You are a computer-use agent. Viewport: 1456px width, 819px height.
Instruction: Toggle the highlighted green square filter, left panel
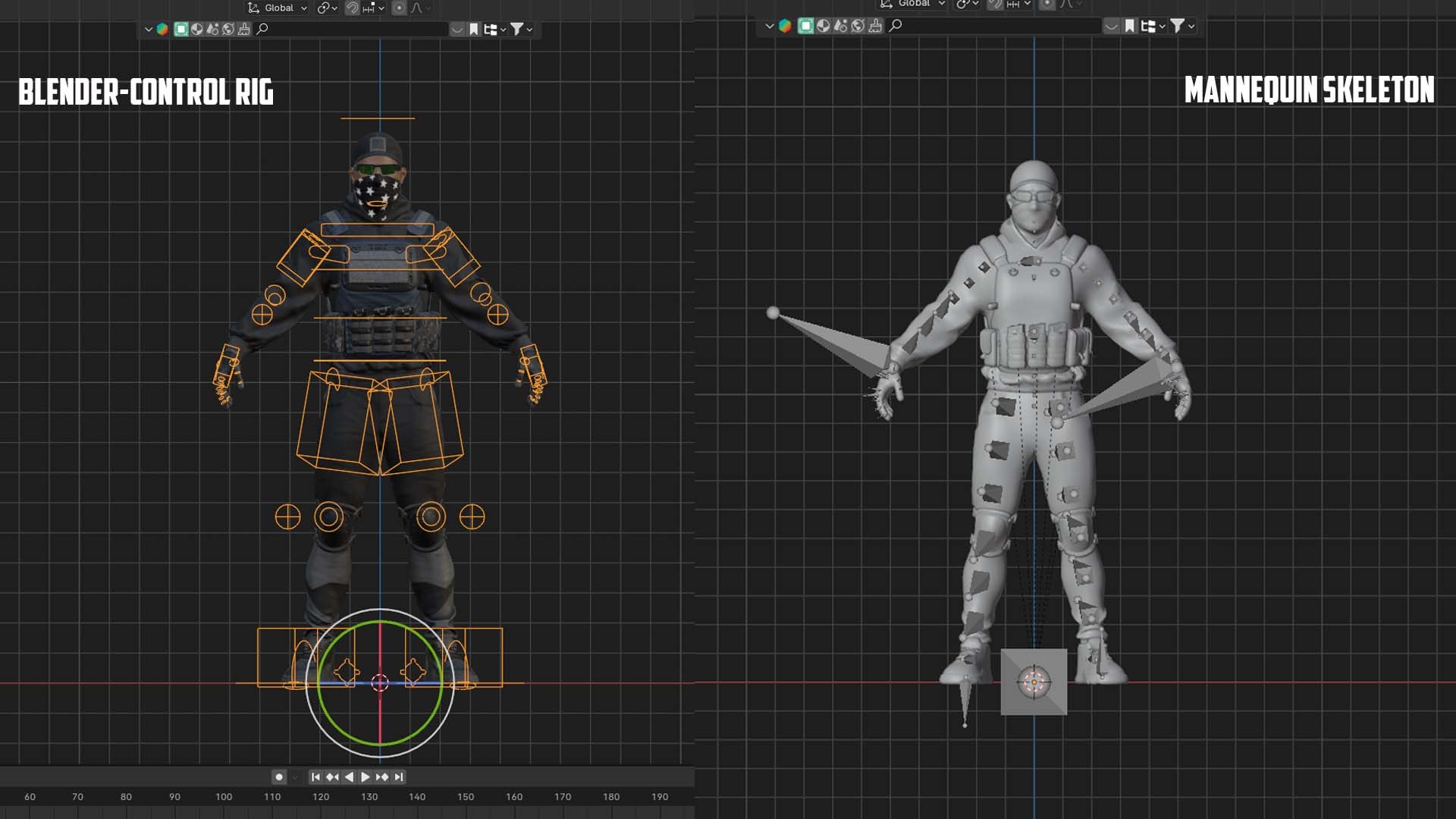coord(180,29)
